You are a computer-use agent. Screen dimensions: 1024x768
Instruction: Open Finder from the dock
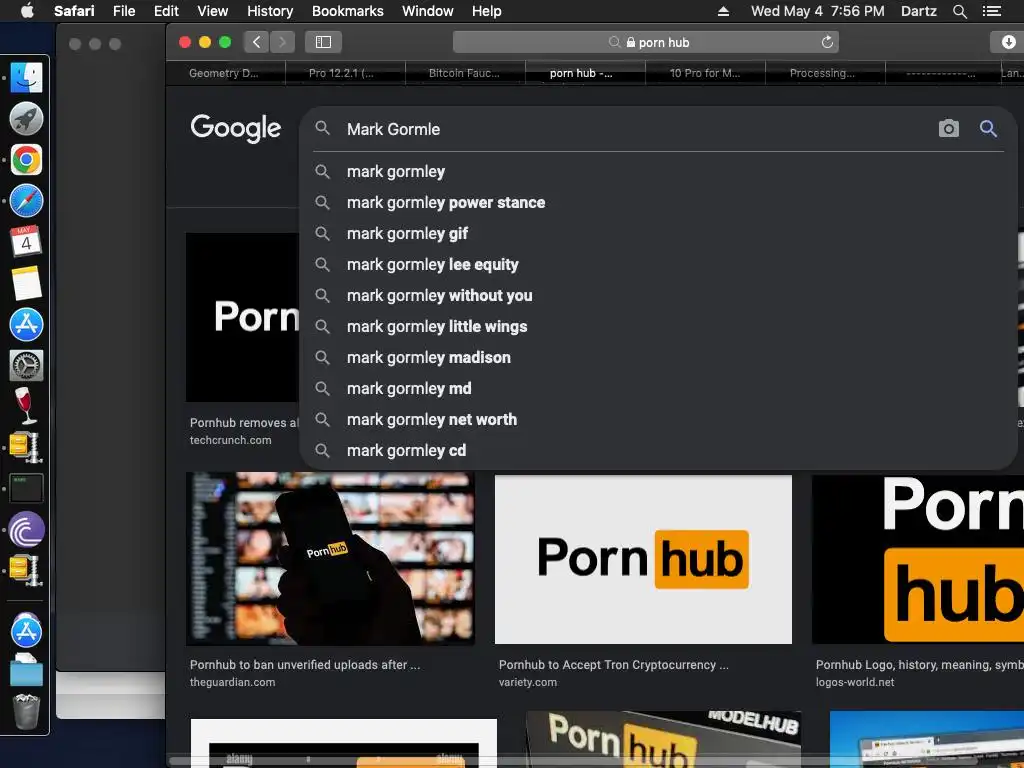26,78
